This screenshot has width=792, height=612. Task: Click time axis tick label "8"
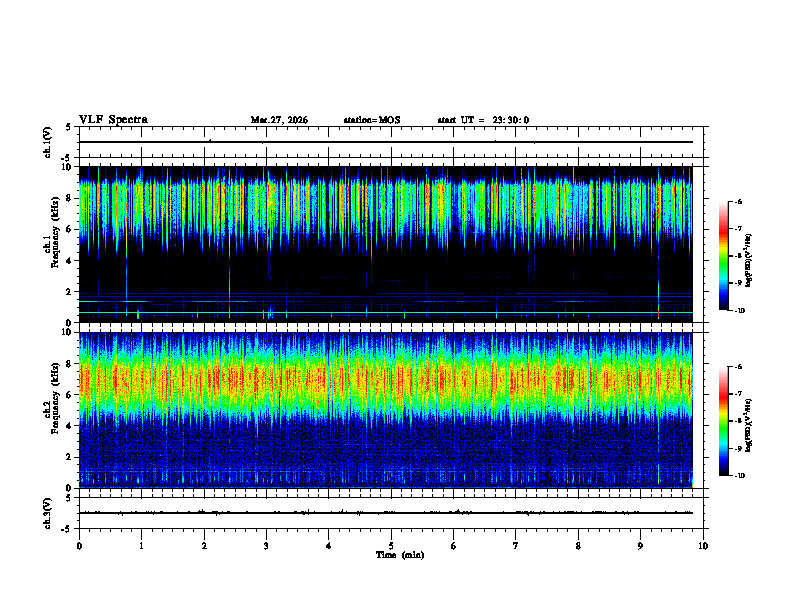(x=578, y=546)
